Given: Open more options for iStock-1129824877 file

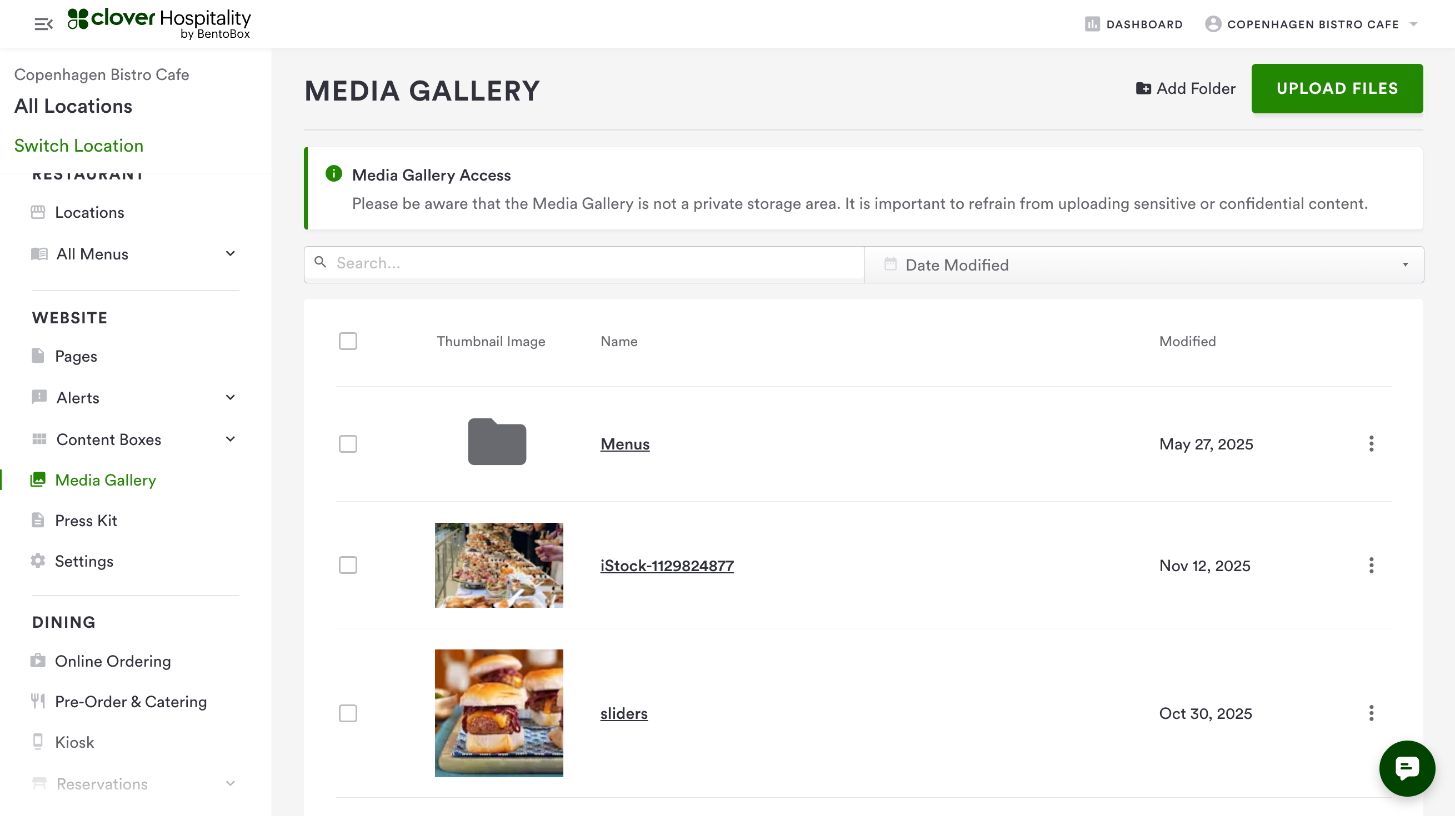Looking at the screenshot, I should [x=1371, y=566].
